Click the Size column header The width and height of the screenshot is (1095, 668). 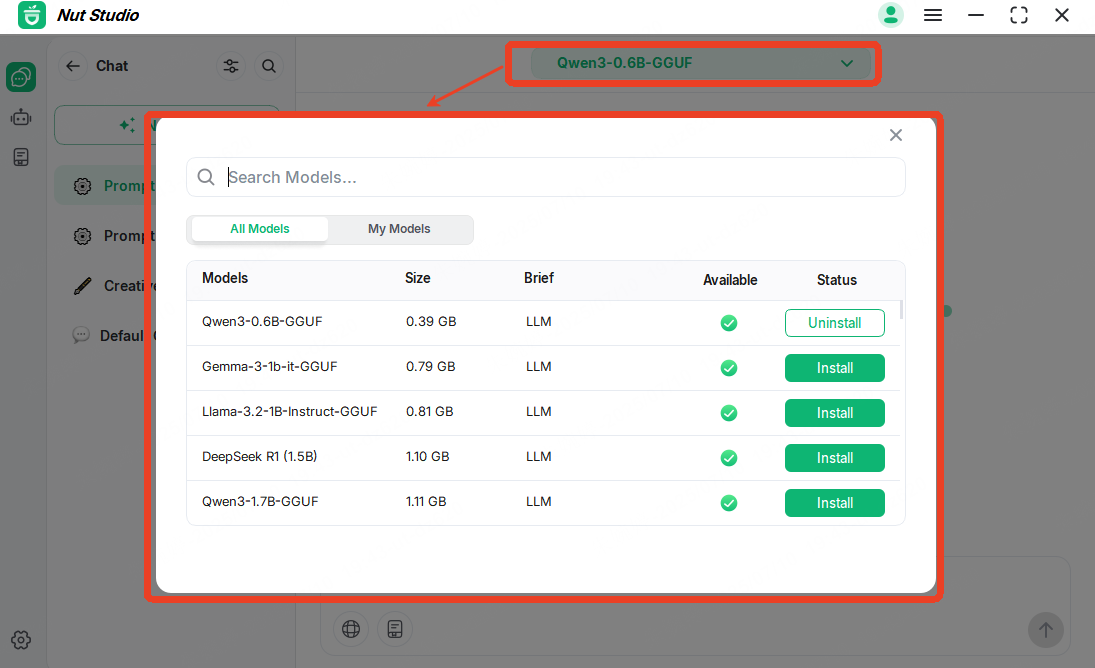click(418, 278)
